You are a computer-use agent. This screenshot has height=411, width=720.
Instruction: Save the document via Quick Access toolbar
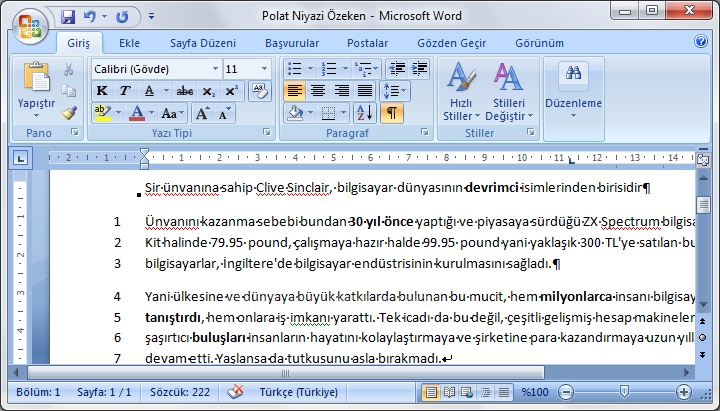68,17
